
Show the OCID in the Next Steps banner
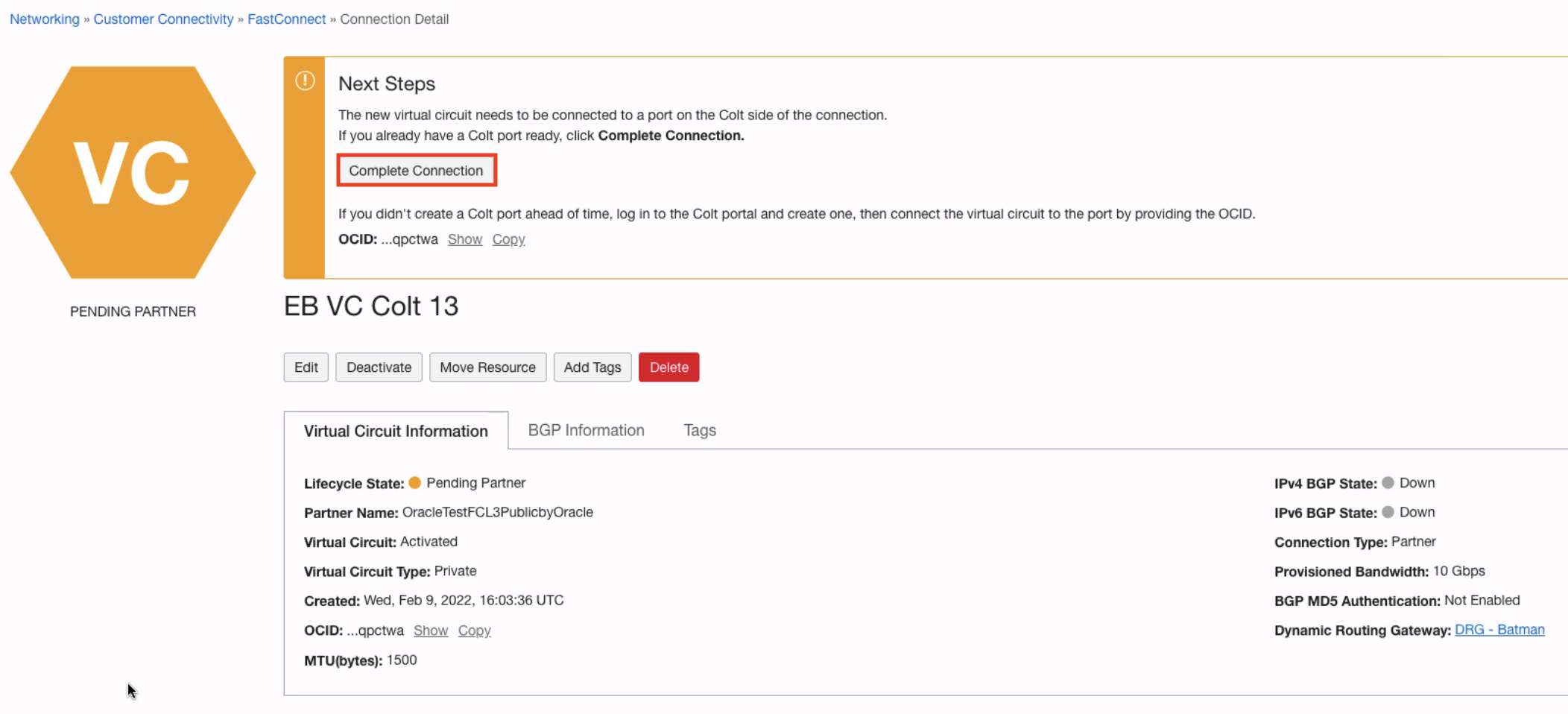point(464,238)
